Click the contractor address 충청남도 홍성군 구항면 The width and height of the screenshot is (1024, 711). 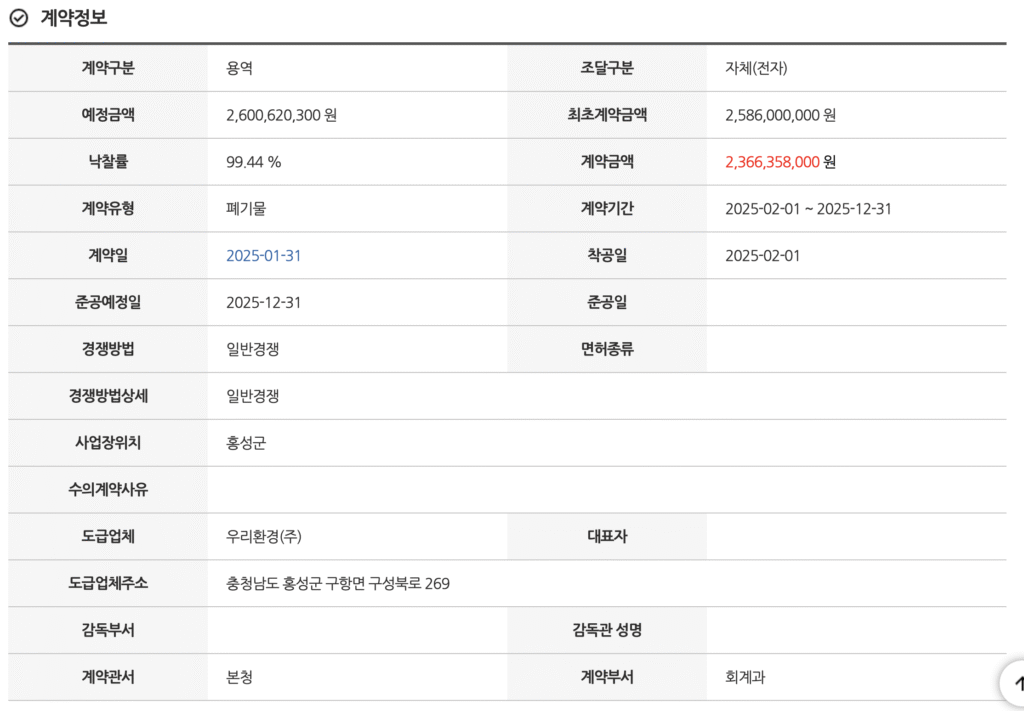(x=337, y=584)
